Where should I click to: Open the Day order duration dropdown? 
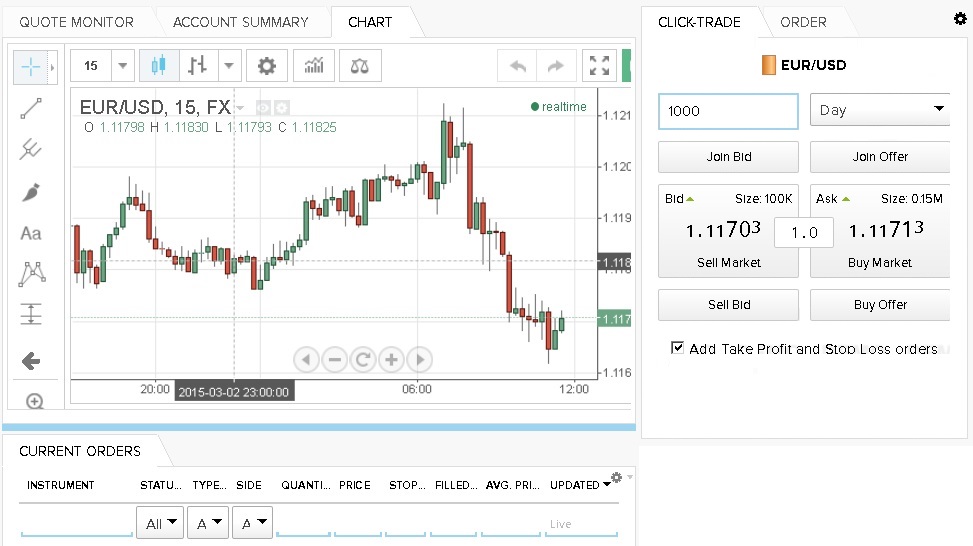[x=879, y=110]
